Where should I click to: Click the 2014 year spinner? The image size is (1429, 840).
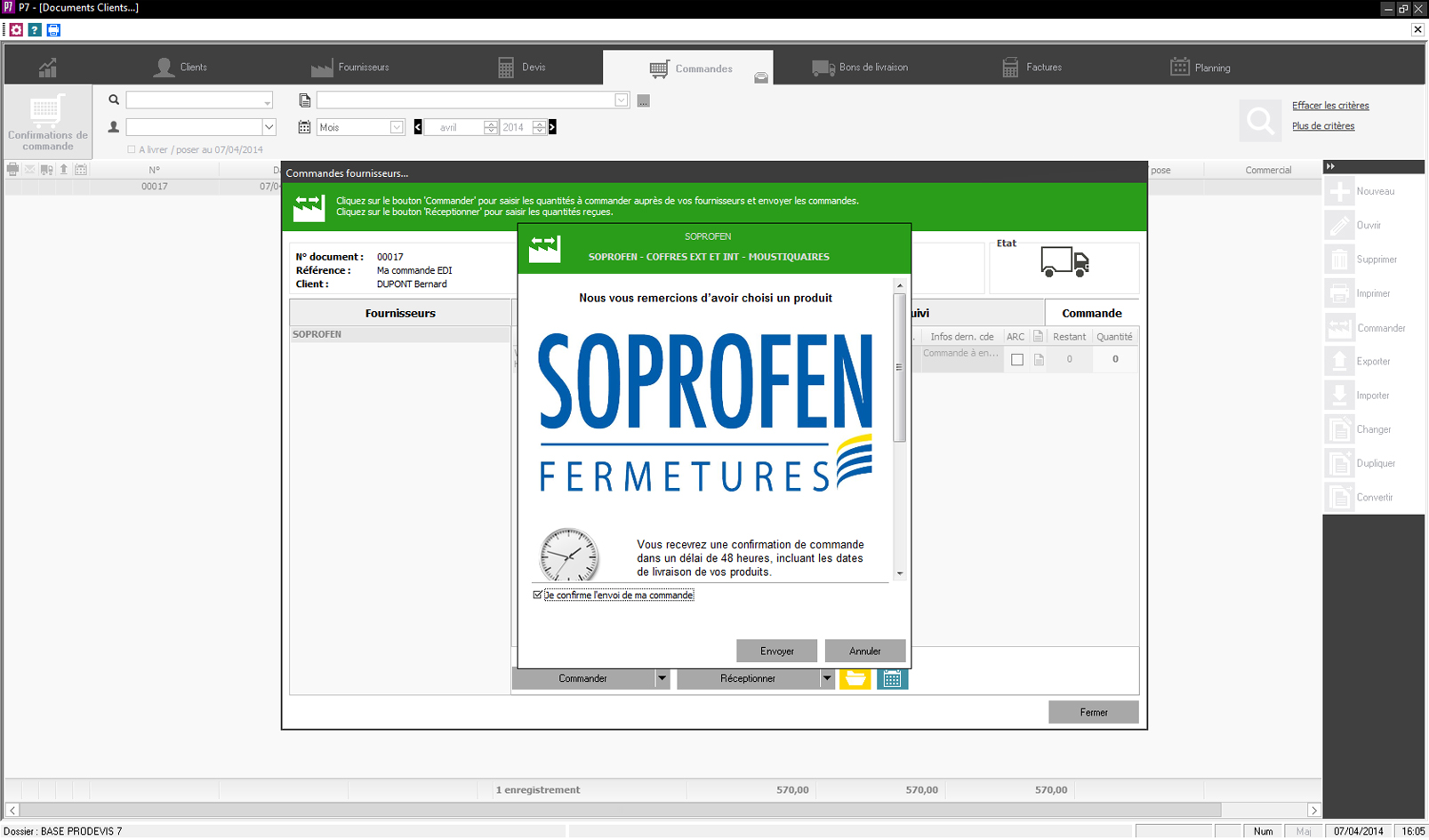point(539,127)
